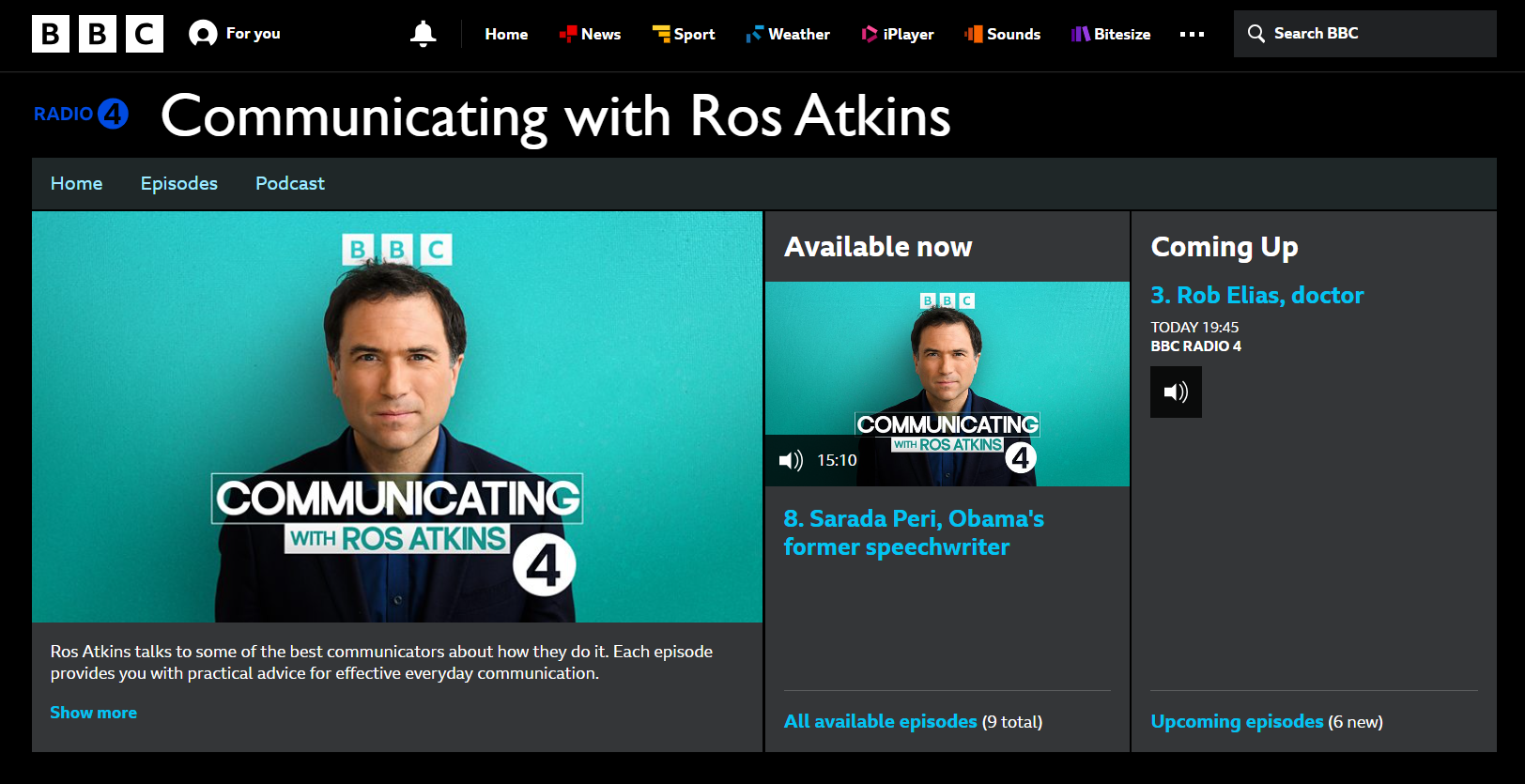Click the BBC logo
Screen dimensions: 1525x784
(x=98, y=34)
